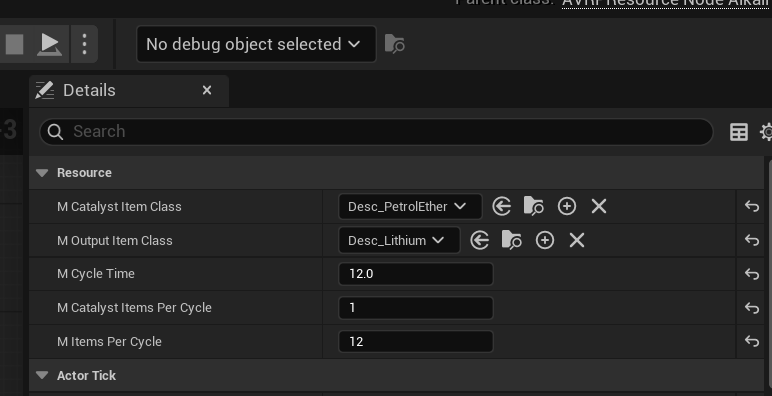Open the AVRP Resource Node parent class link
The height and width of the screenshot is (396, 772).
pos(667,3)
